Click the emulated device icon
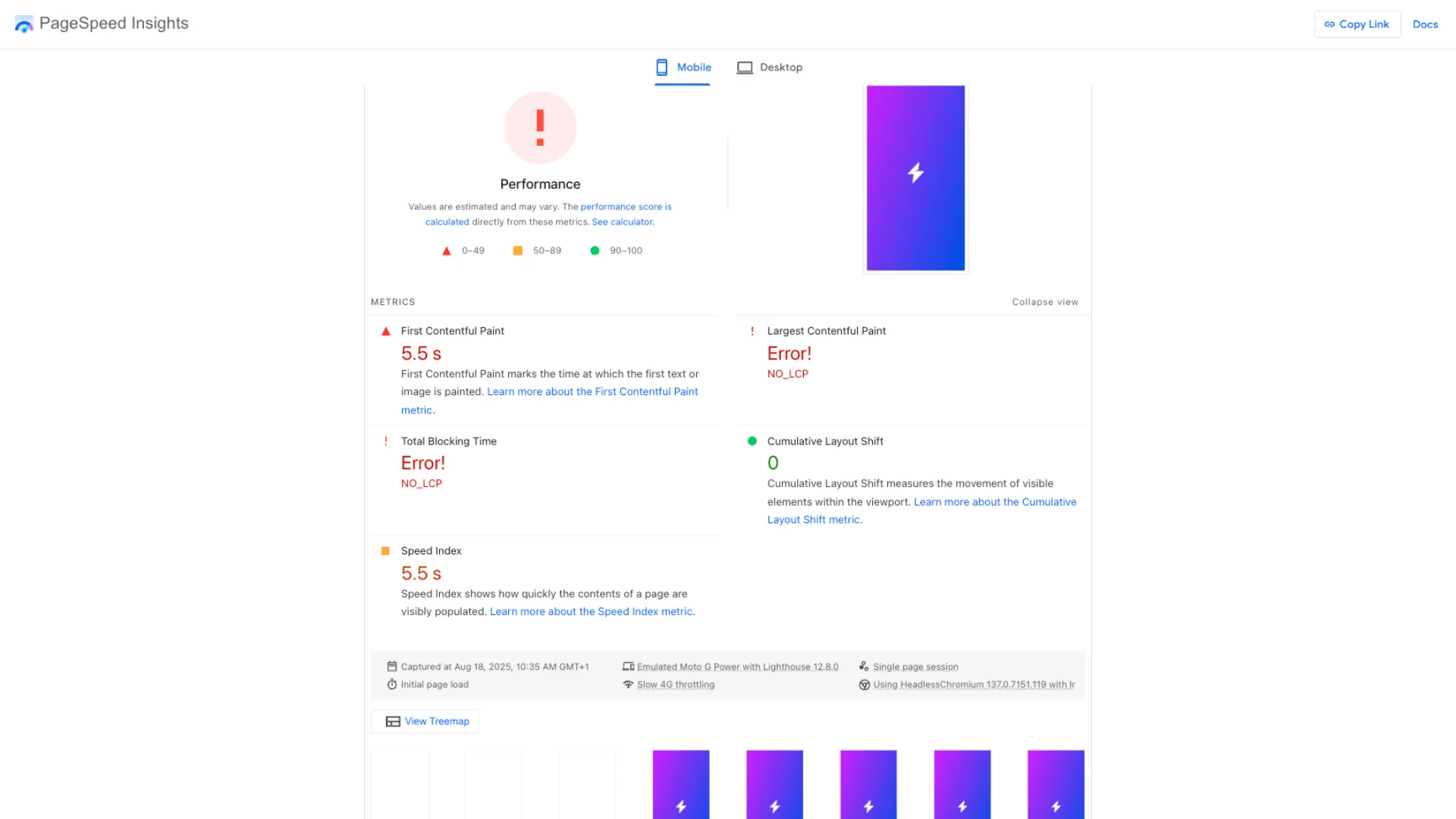Screen dimensions: 1456x819 pos(628,667)
